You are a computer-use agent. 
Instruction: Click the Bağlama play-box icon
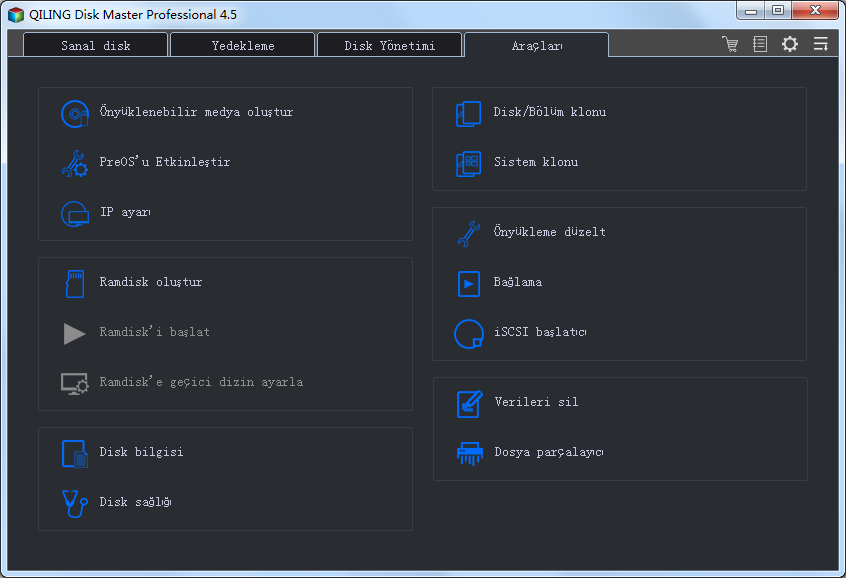point(468,284)
